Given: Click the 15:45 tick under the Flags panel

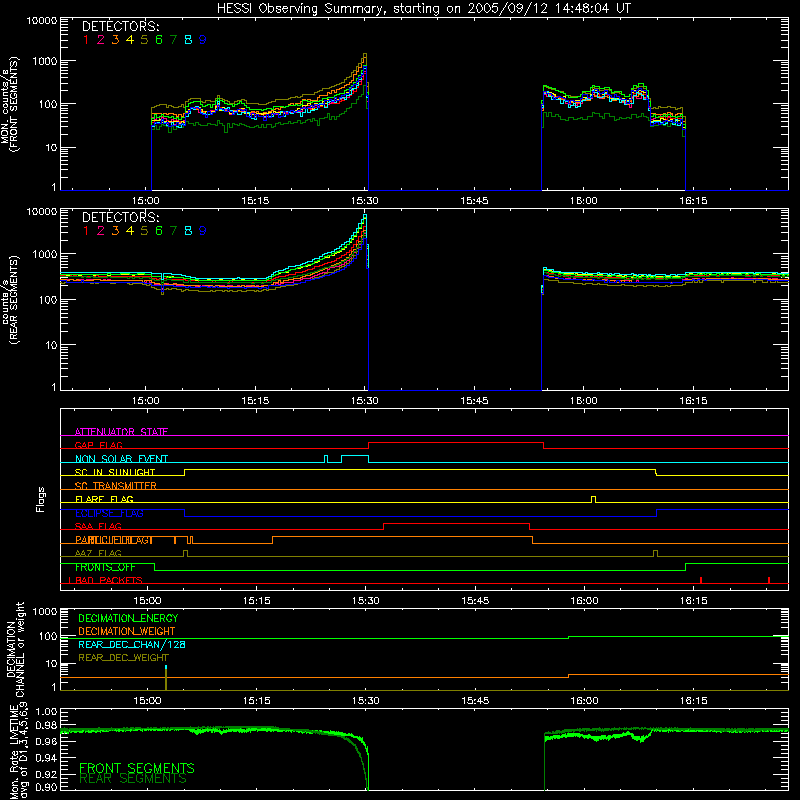Looking at the screenshot, I should tap(475, 601).
